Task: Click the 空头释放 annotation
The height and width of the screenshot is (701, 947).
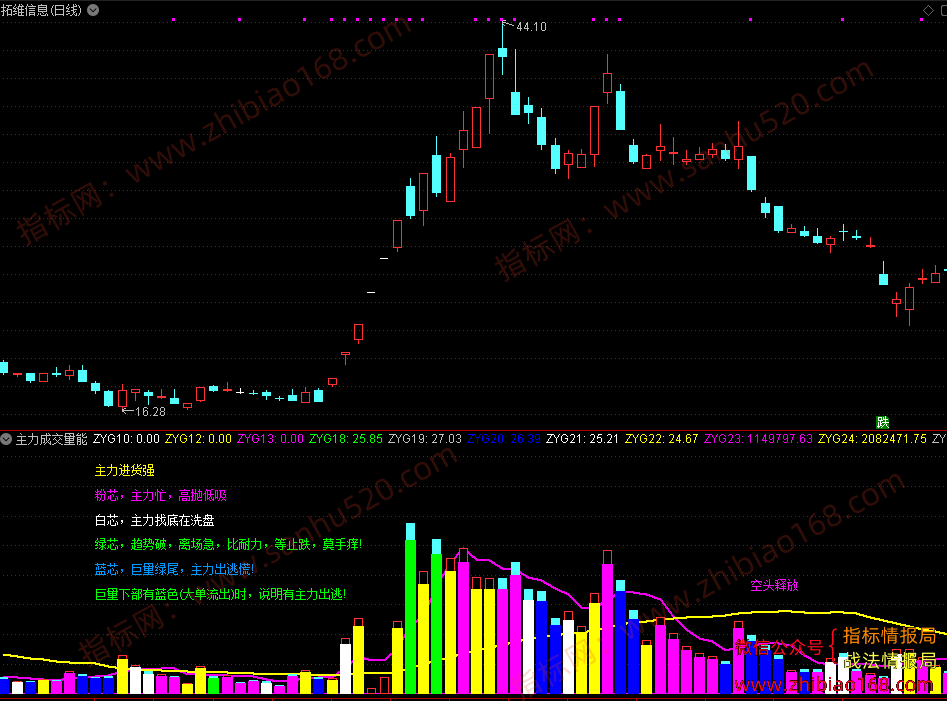Action: pos(774,585)
